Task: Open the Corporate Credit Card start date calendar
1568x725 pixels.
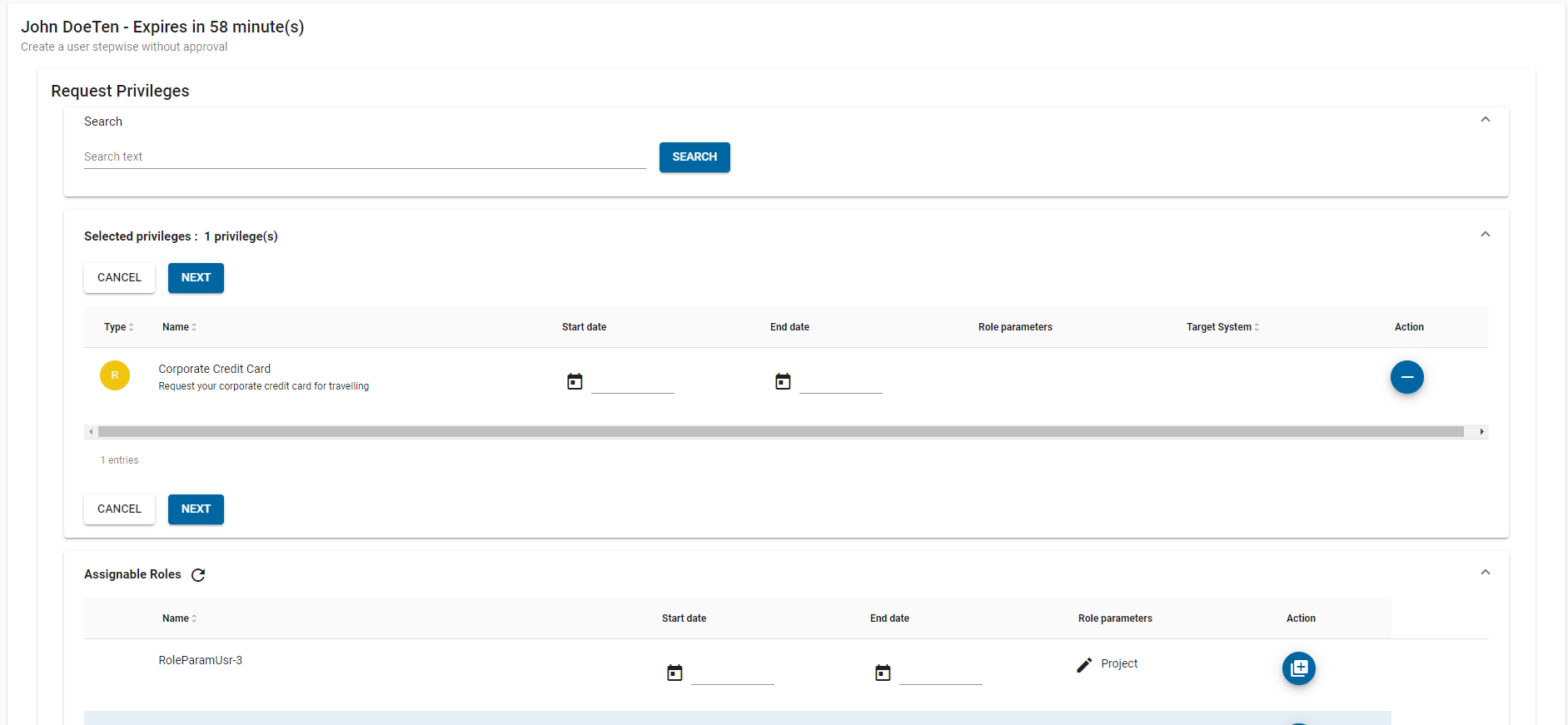Action: coord(575,381)
